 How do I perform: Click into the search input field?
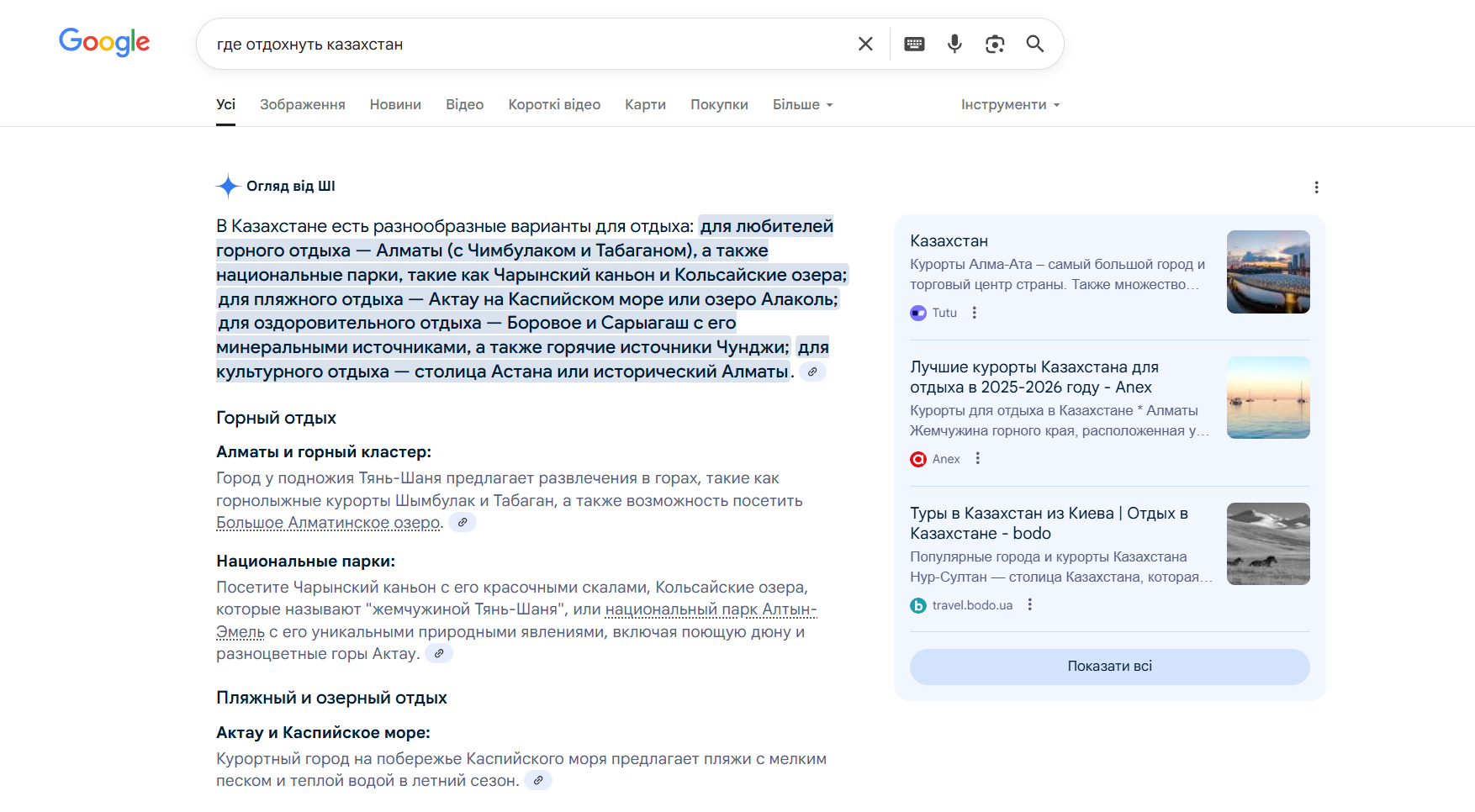[x=530, y=45]
